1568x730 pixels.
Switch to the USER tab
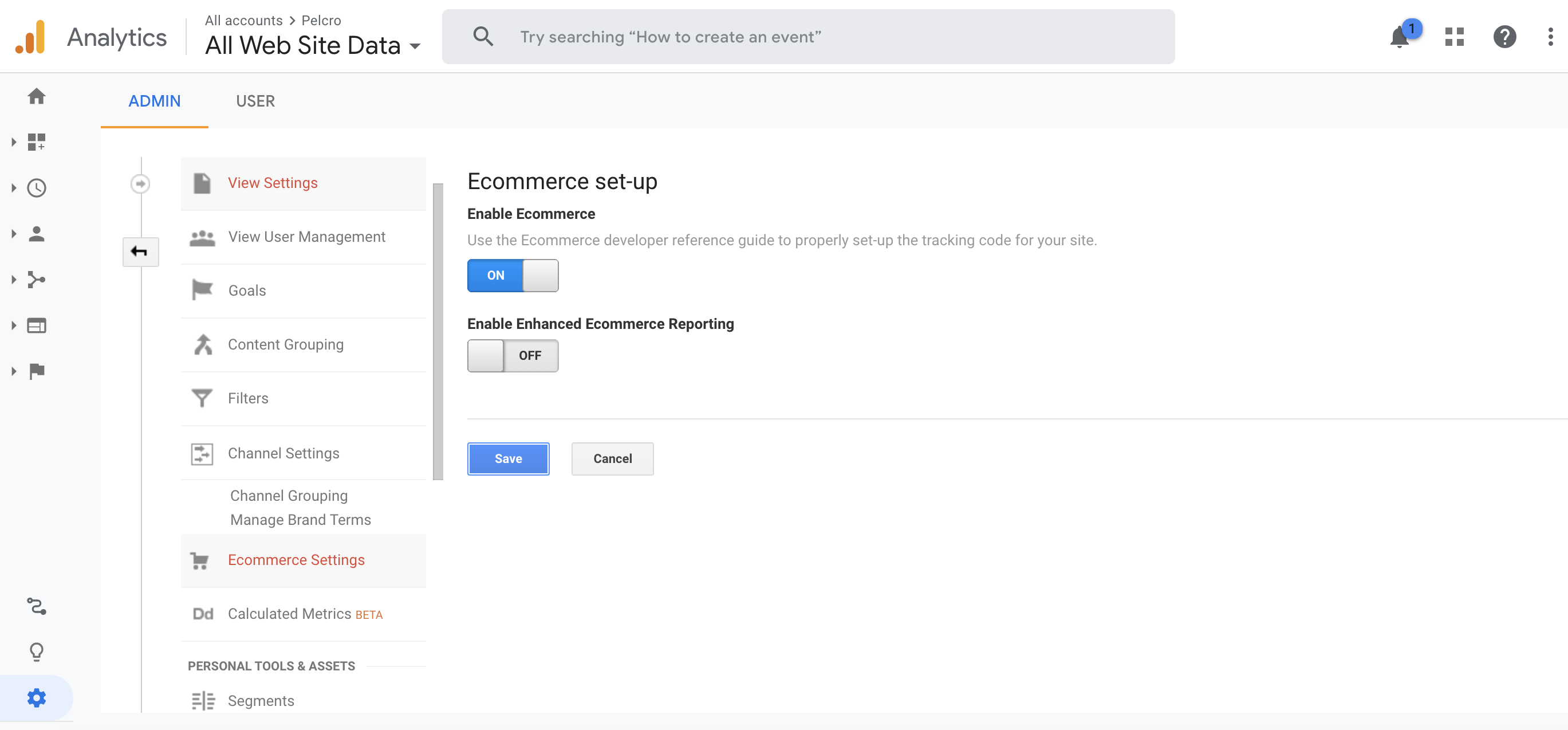click(x=255, y=101)
